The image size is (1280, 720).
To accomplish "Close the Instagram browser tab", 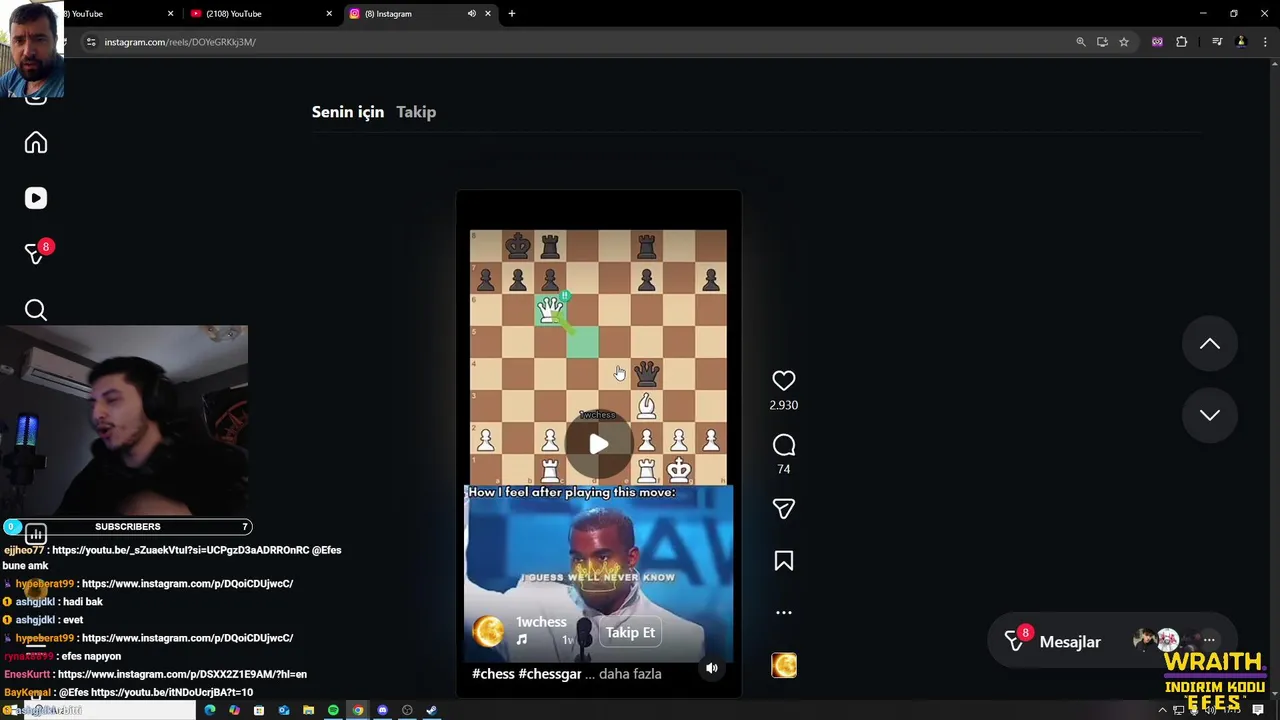I will pos(488,14).
